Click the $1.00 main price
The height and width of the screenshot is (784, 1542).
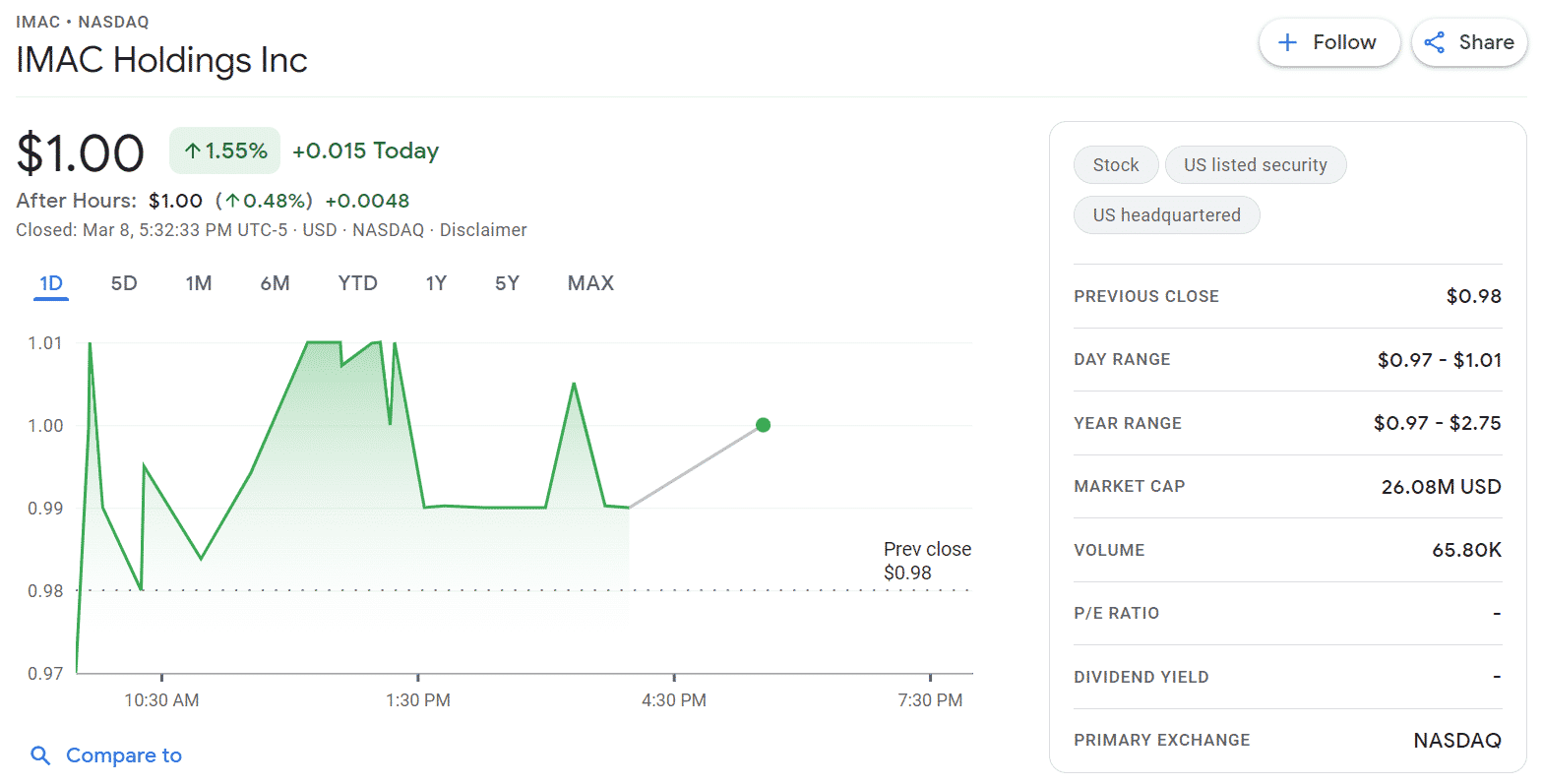pyautogui.click(x=81, y=153)
